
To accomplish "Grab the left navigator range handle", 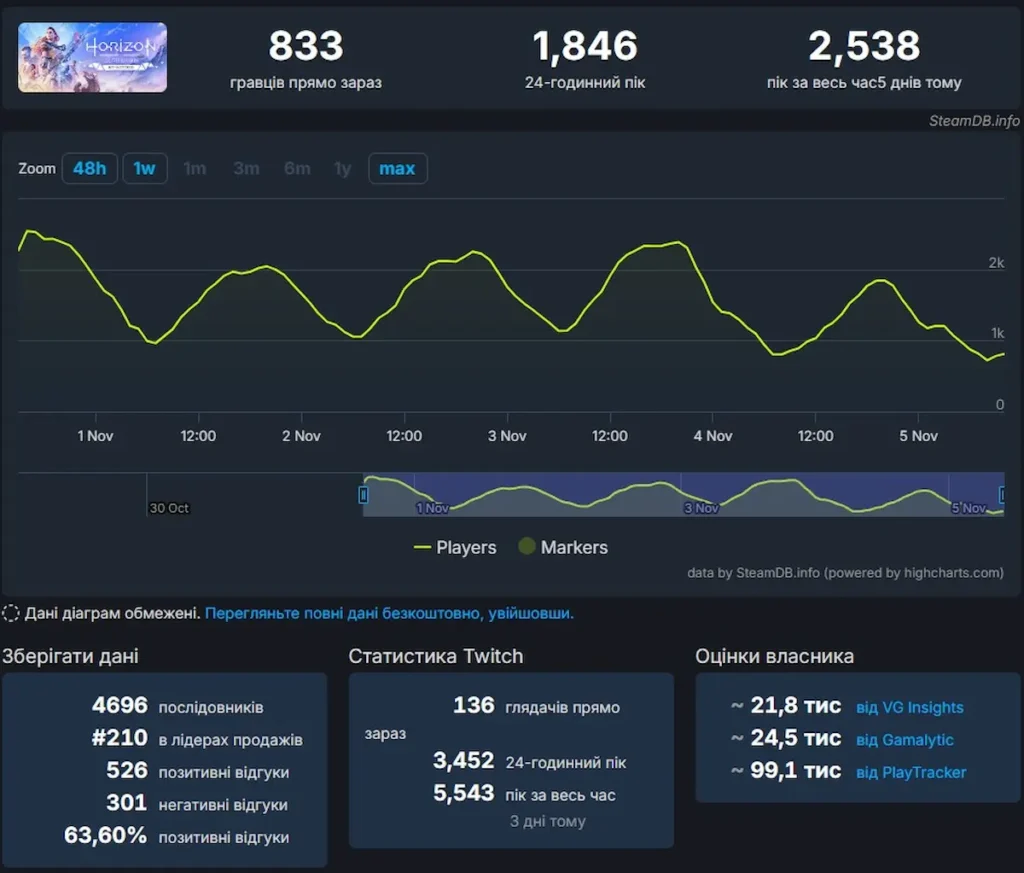I will click(364, 495).
